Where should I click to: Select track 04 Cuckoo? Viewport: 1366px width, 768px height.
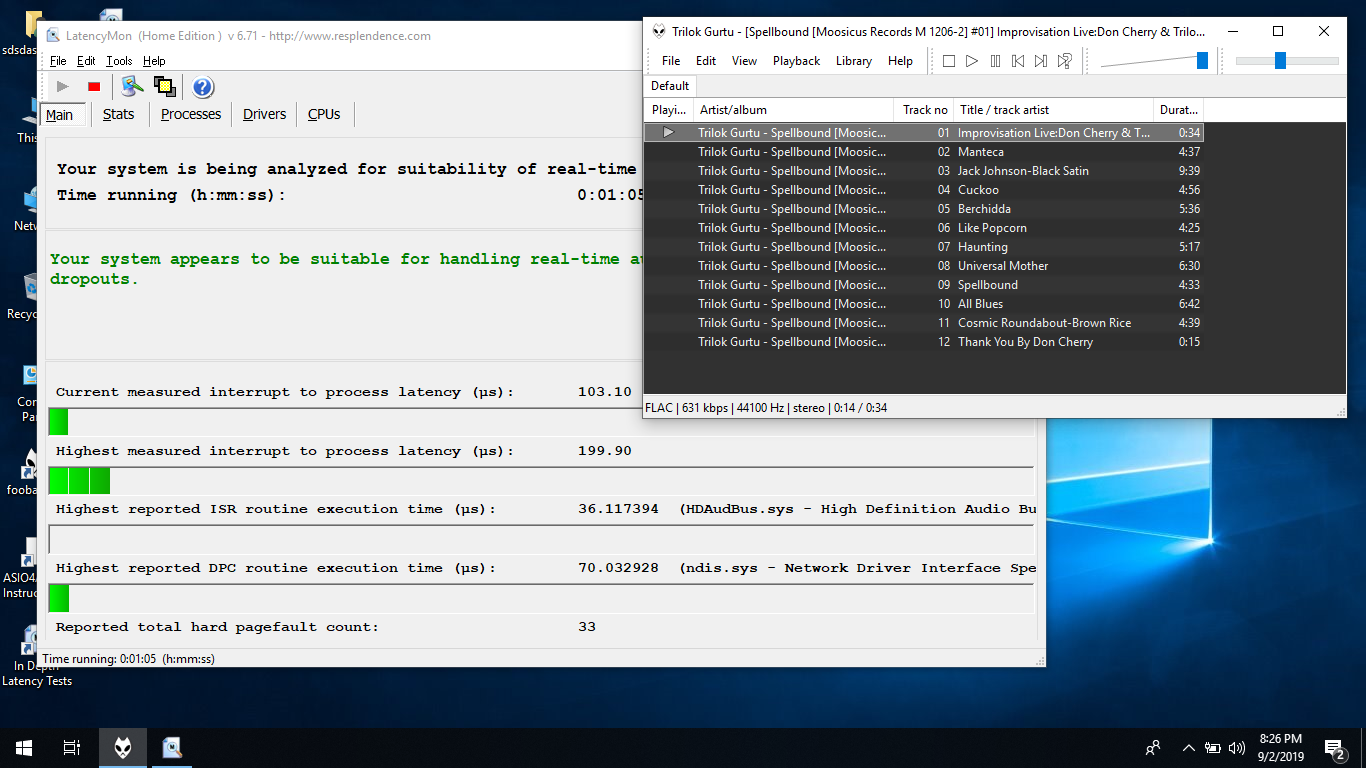924,190
